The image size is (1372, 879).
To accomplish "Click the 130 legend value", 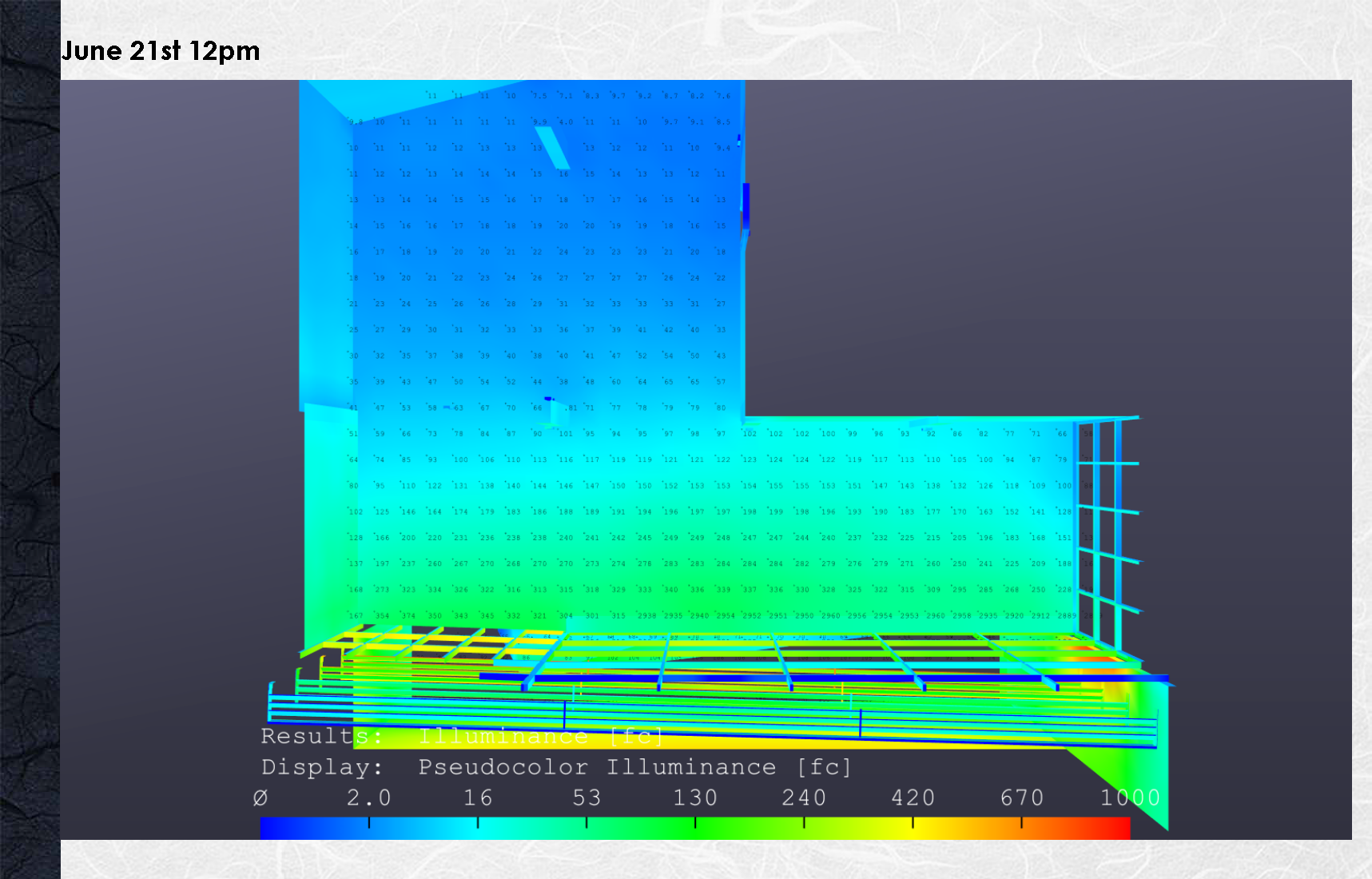I will [x=695, y=797].
